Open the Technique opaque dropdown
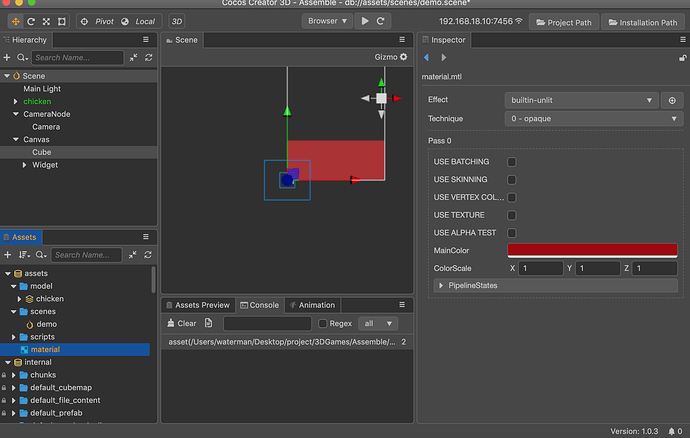Image resolution: width=690 pixels, height=438 pixels. 594,119
